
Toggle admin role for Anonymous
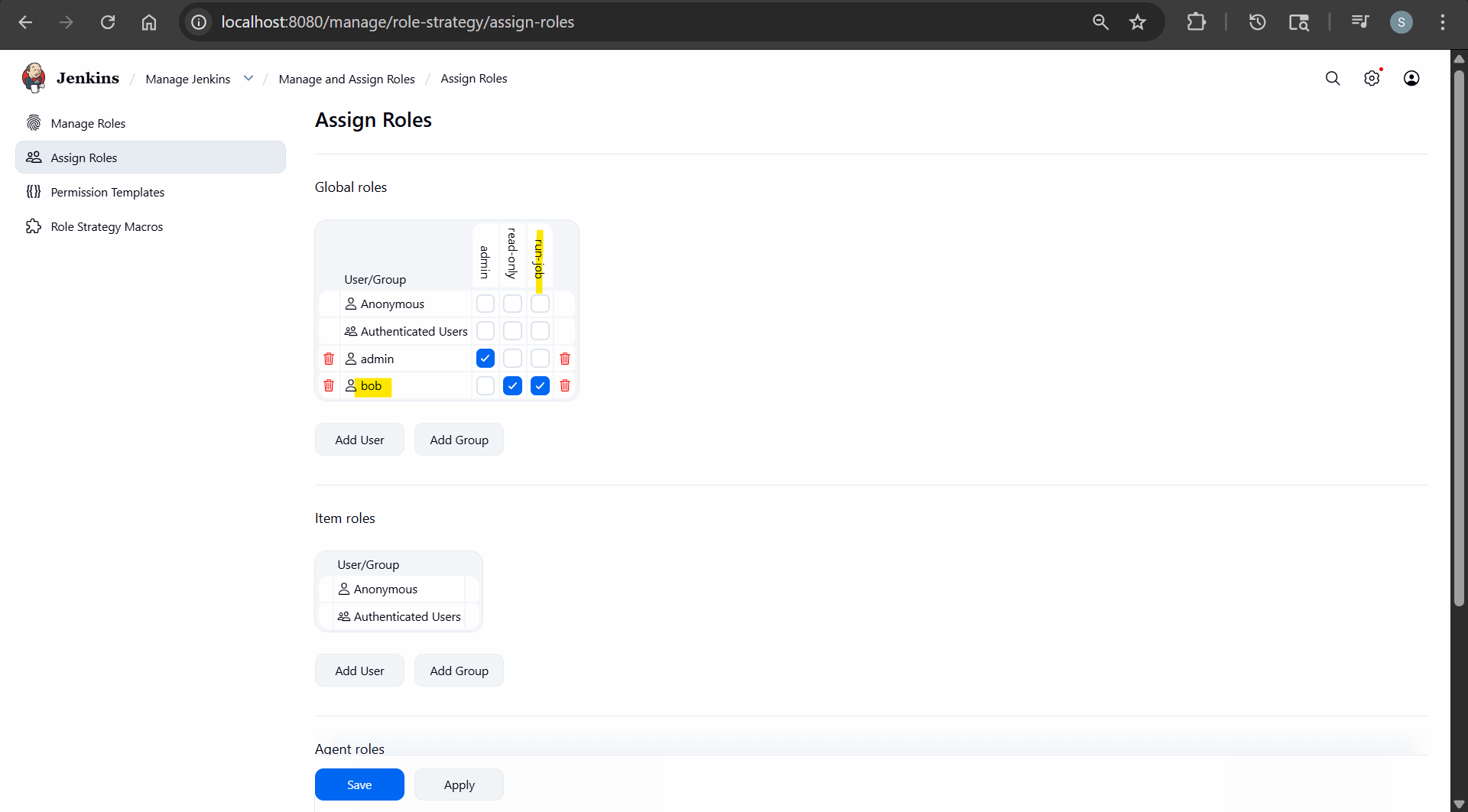(486, 304)
